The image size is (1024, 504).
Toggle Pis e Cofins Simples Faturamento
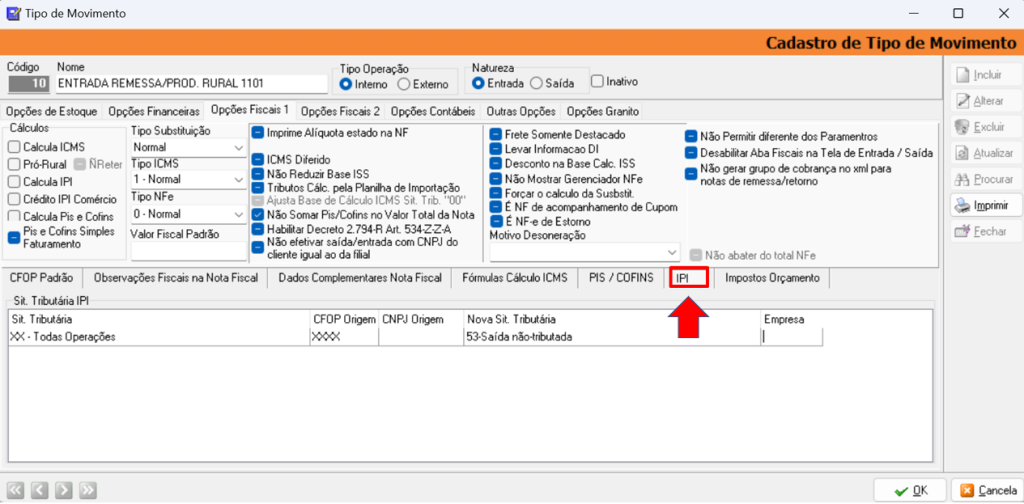click(14, 238)
